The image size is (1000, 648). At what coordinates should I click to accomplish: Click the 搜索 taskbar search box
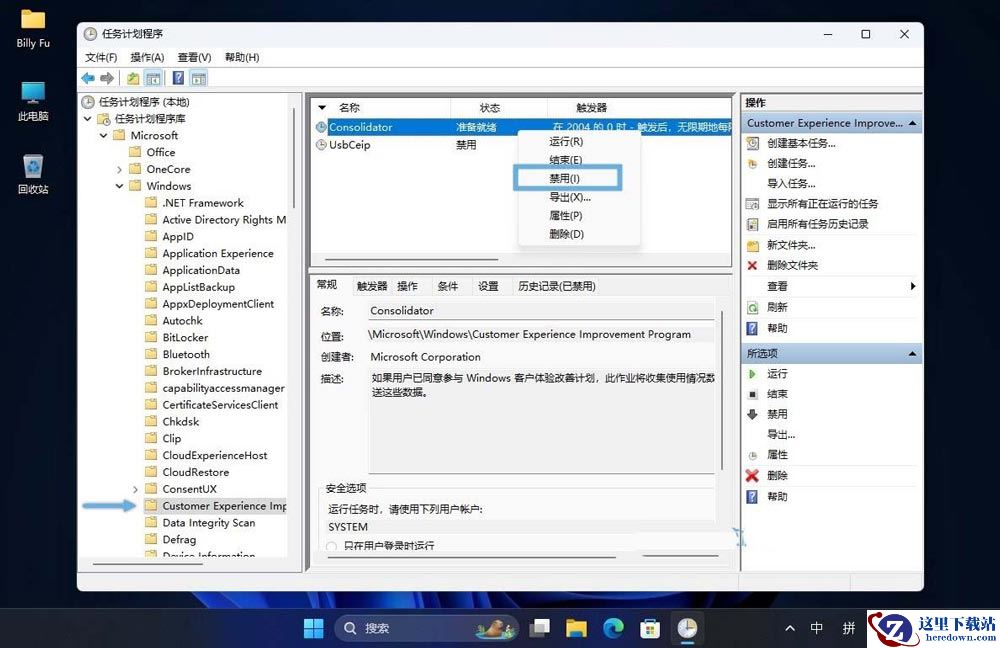pos(427,628)
